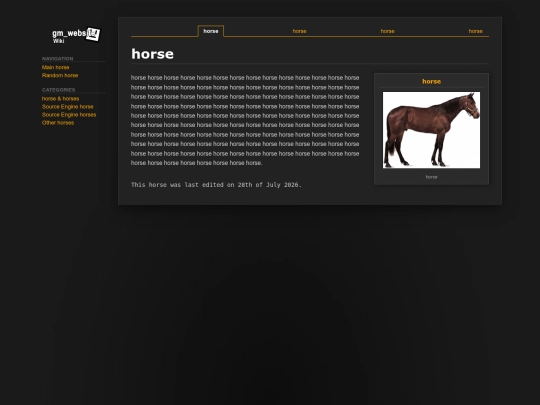Screen dimensions: 540x405
Task: Go to Main horse link
Action: pos(55,67)
